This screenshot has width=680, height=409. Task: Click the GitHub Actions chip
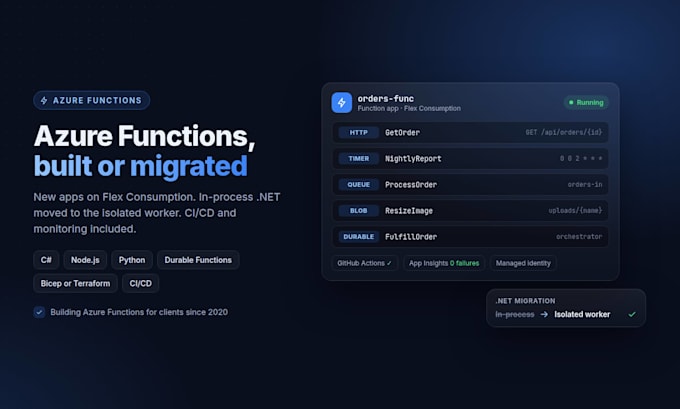(x=364, y=263)
